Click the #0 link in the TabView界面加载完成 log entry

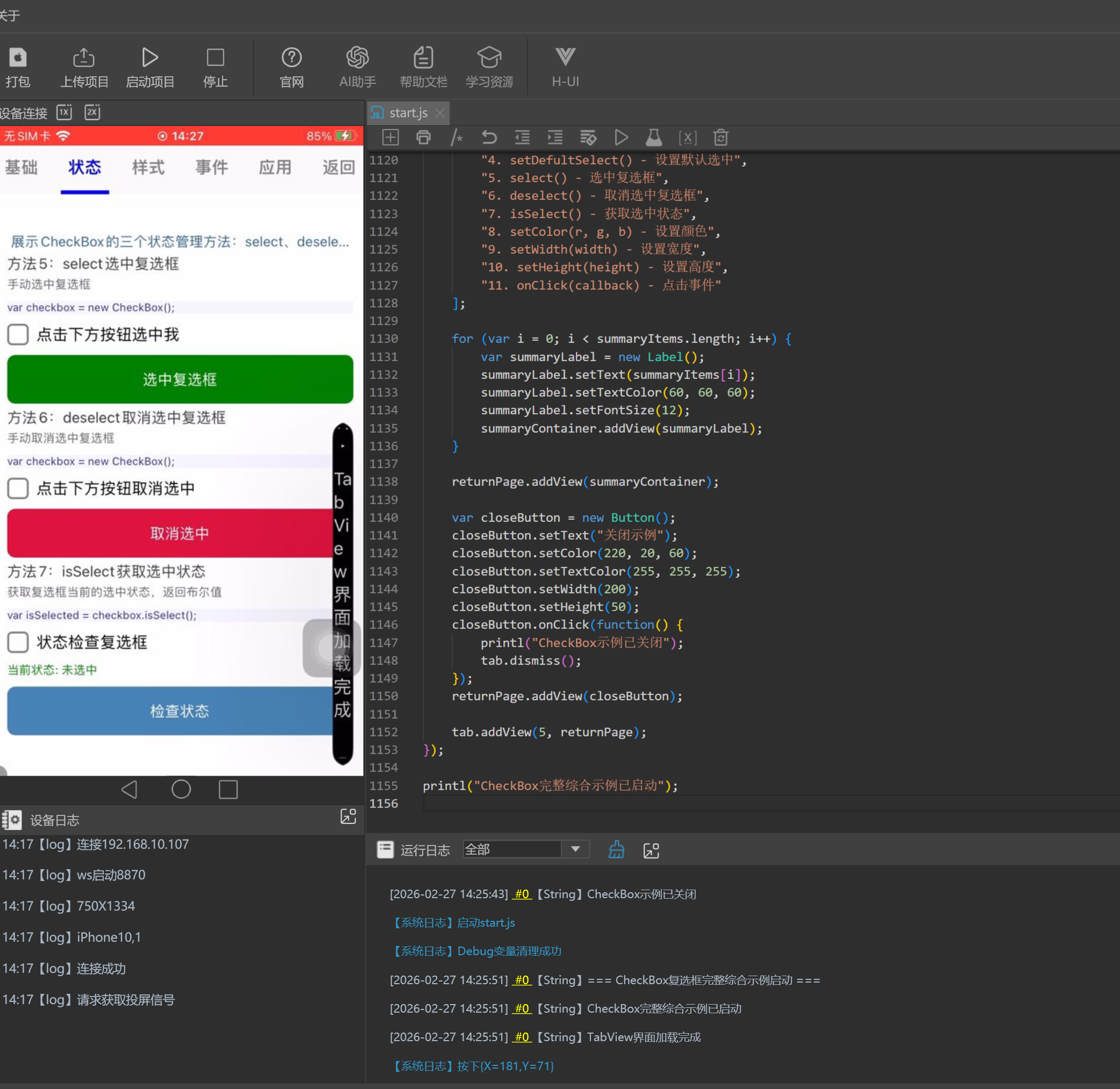point(522,1037)
